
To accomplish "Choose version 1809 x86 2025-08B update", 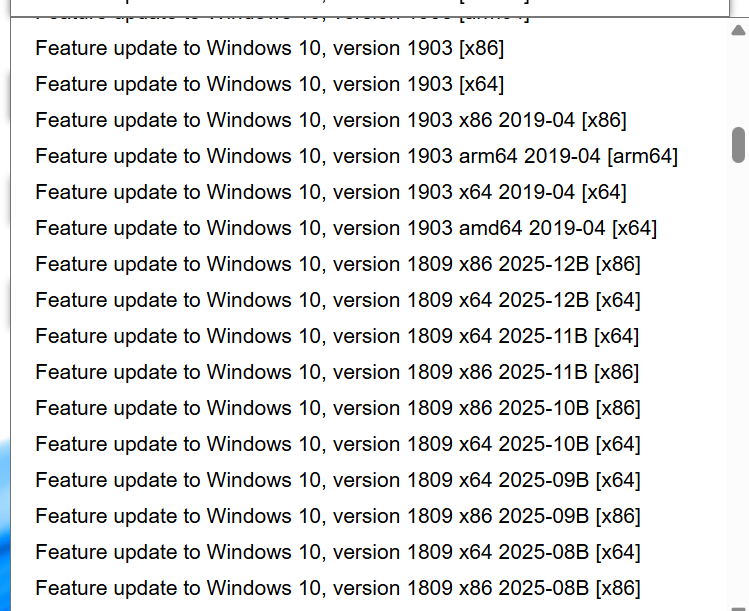I will click(337, 588).
